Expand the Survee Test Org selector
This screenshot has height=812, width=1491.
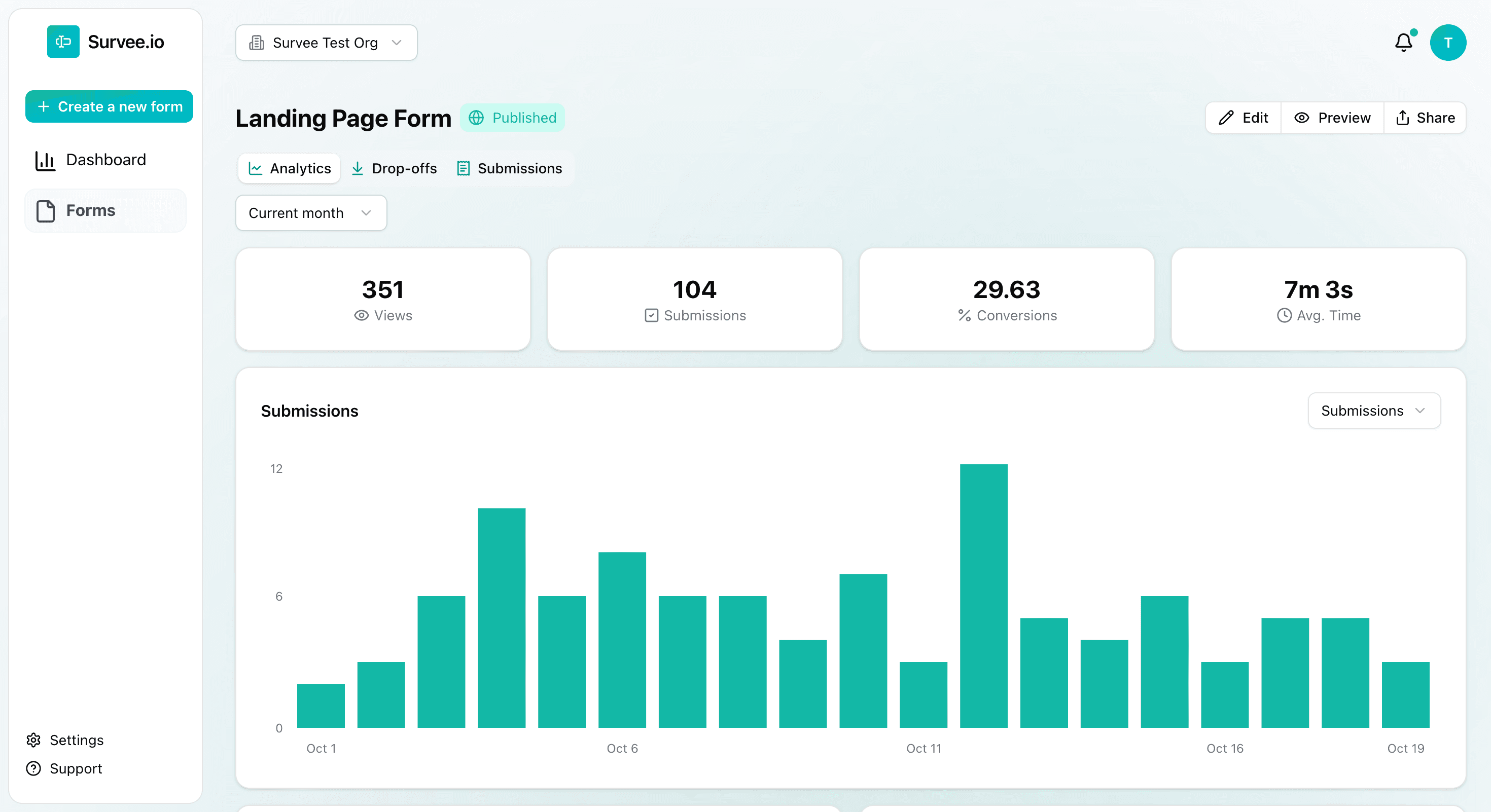326,43
